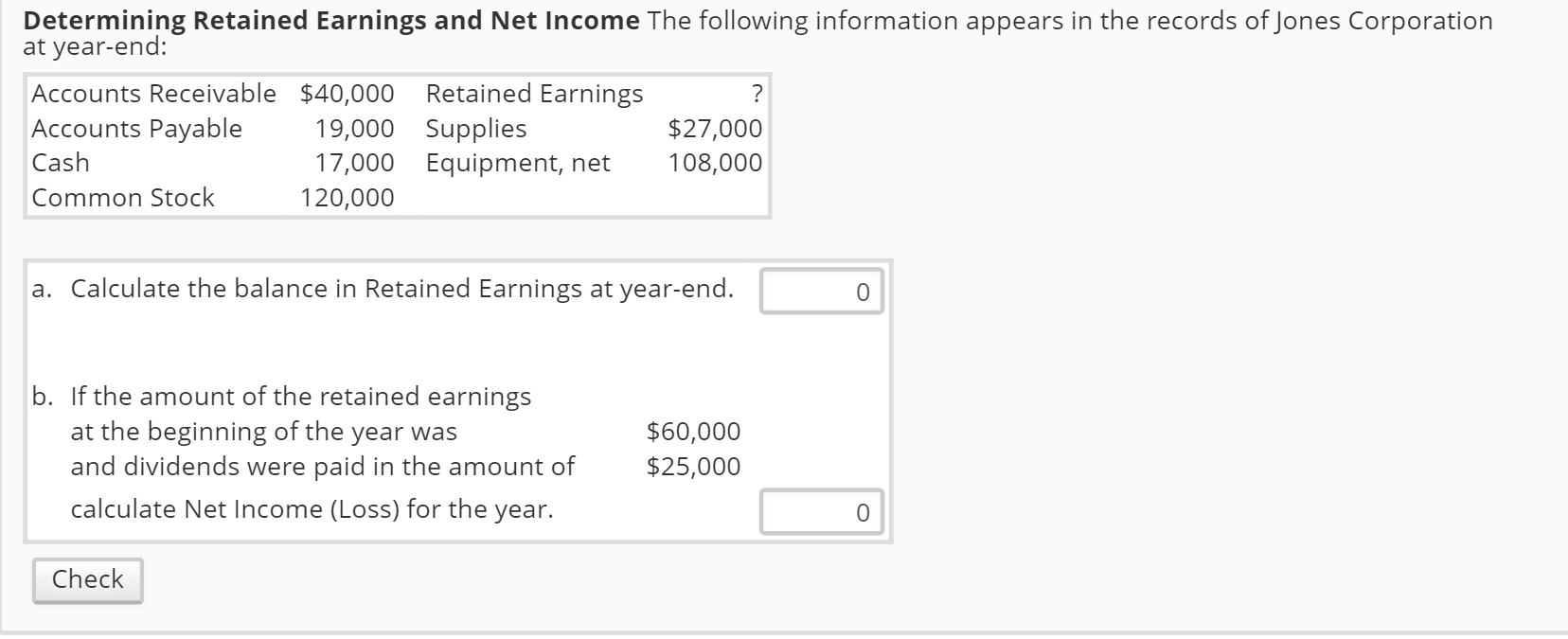Click the $40,000 Accounts Receivable value
Screen dimensions: 1568x639
347,93
